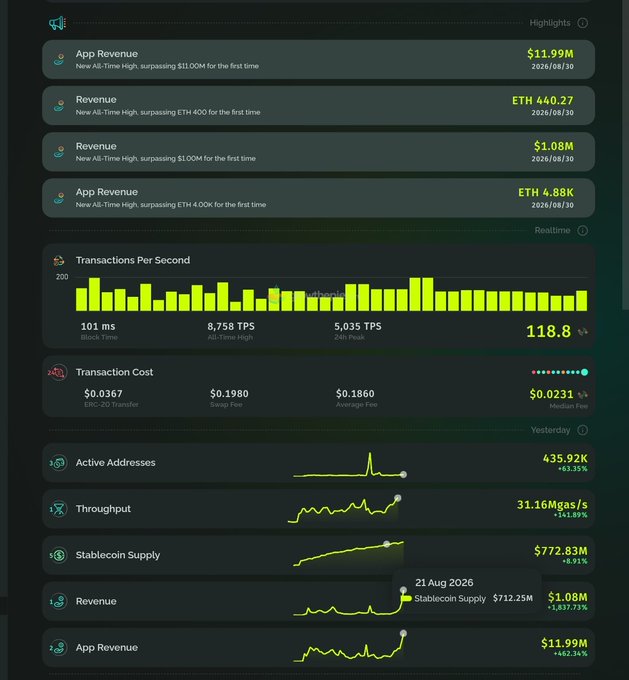Viewport: 629px width, 680px height.
Task: Click the Active Addresses chart end marker
Action: tap(403, 474)
